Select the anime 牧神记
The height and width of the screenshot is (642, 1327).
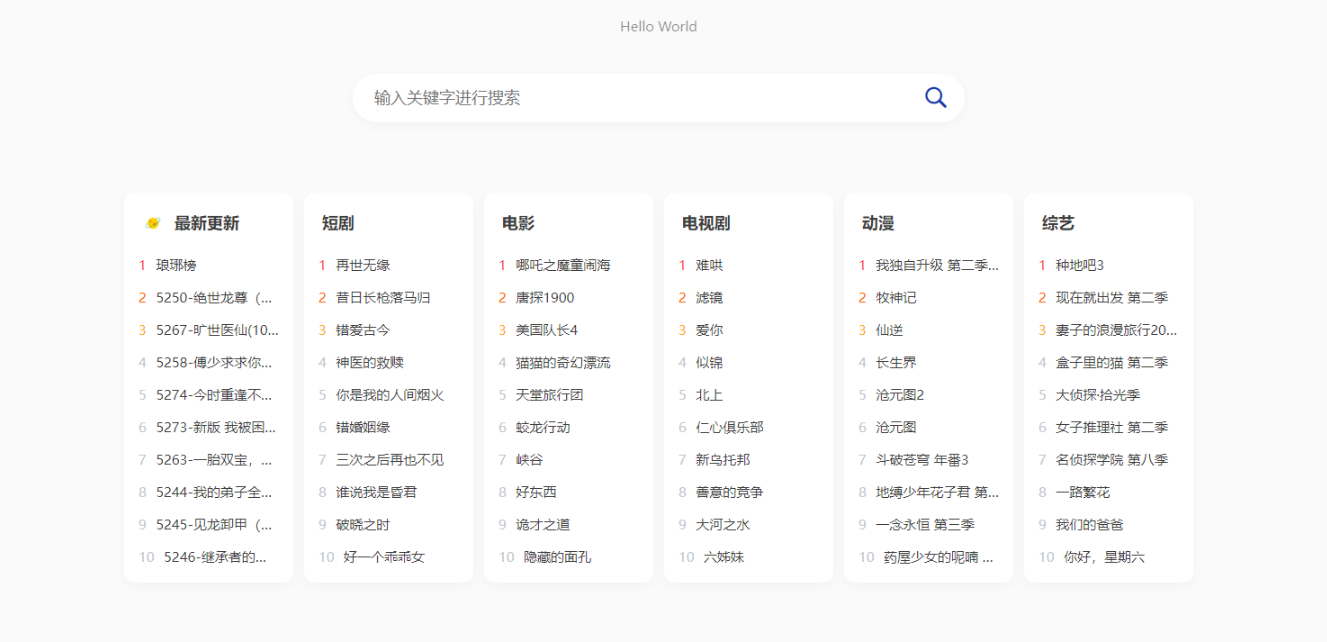896,297
